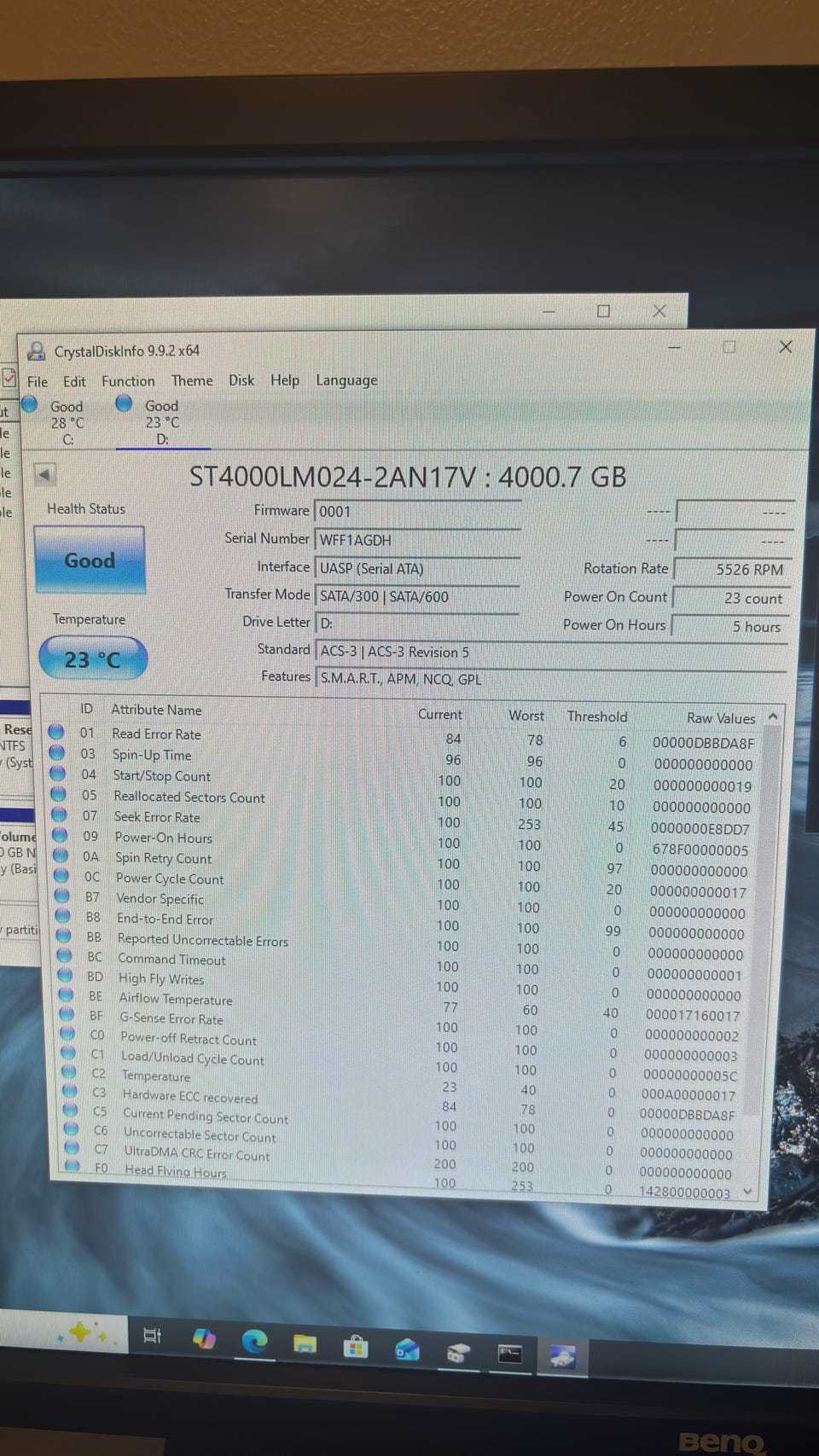
Task: Click the 23 °C temperature button
Action: click(x=93, y=659)
